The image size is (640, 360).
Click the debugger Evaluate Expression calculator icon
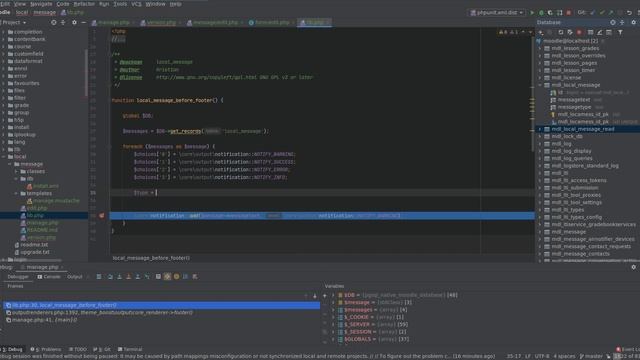pyautogui.click(x=158, y=277)
